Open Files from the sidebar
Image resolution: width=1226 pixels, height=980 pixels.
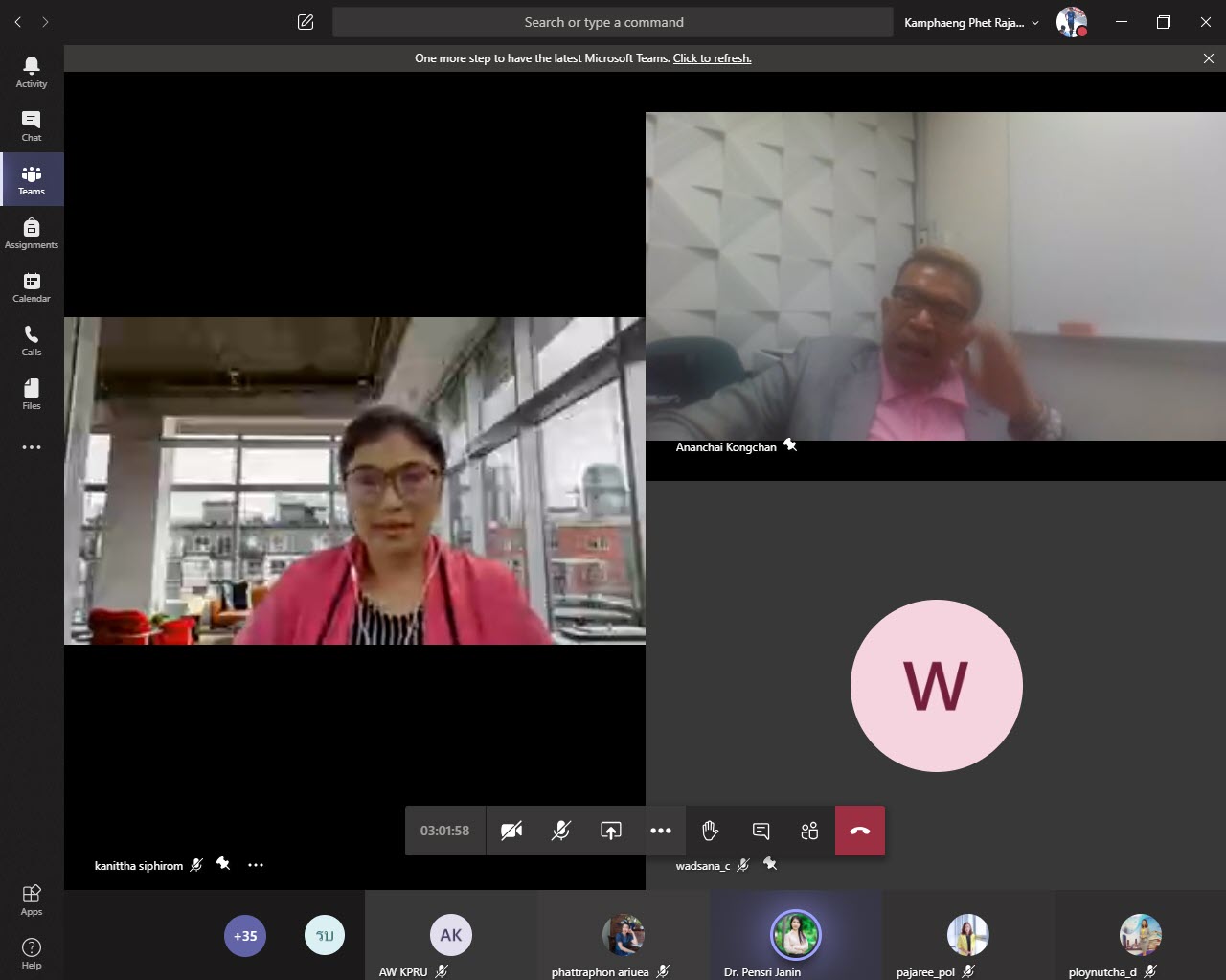32,394
